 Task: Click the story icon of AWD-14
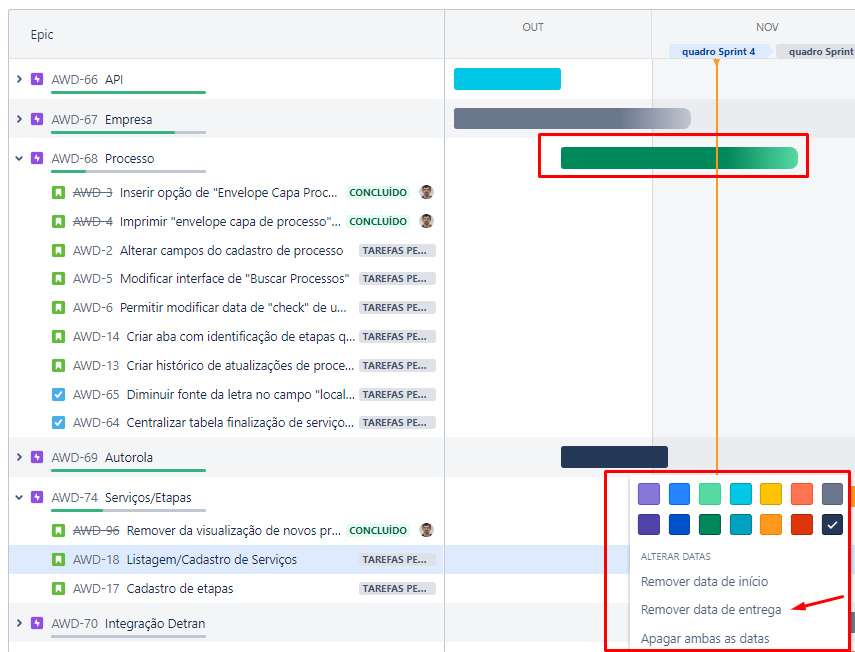pos(58,336)
